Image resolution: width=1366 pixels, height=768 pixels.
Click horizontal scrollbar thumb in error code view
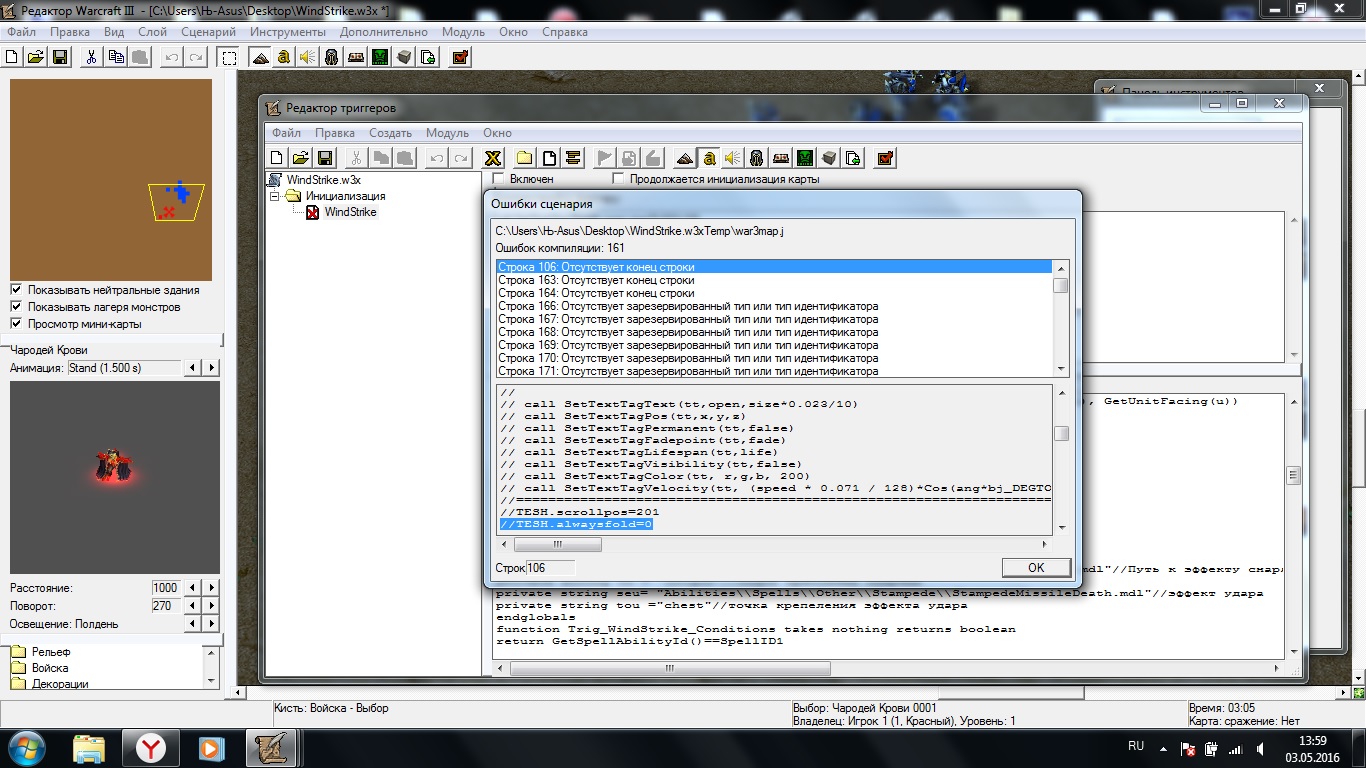pyautogui.click(x=558, y=545)
